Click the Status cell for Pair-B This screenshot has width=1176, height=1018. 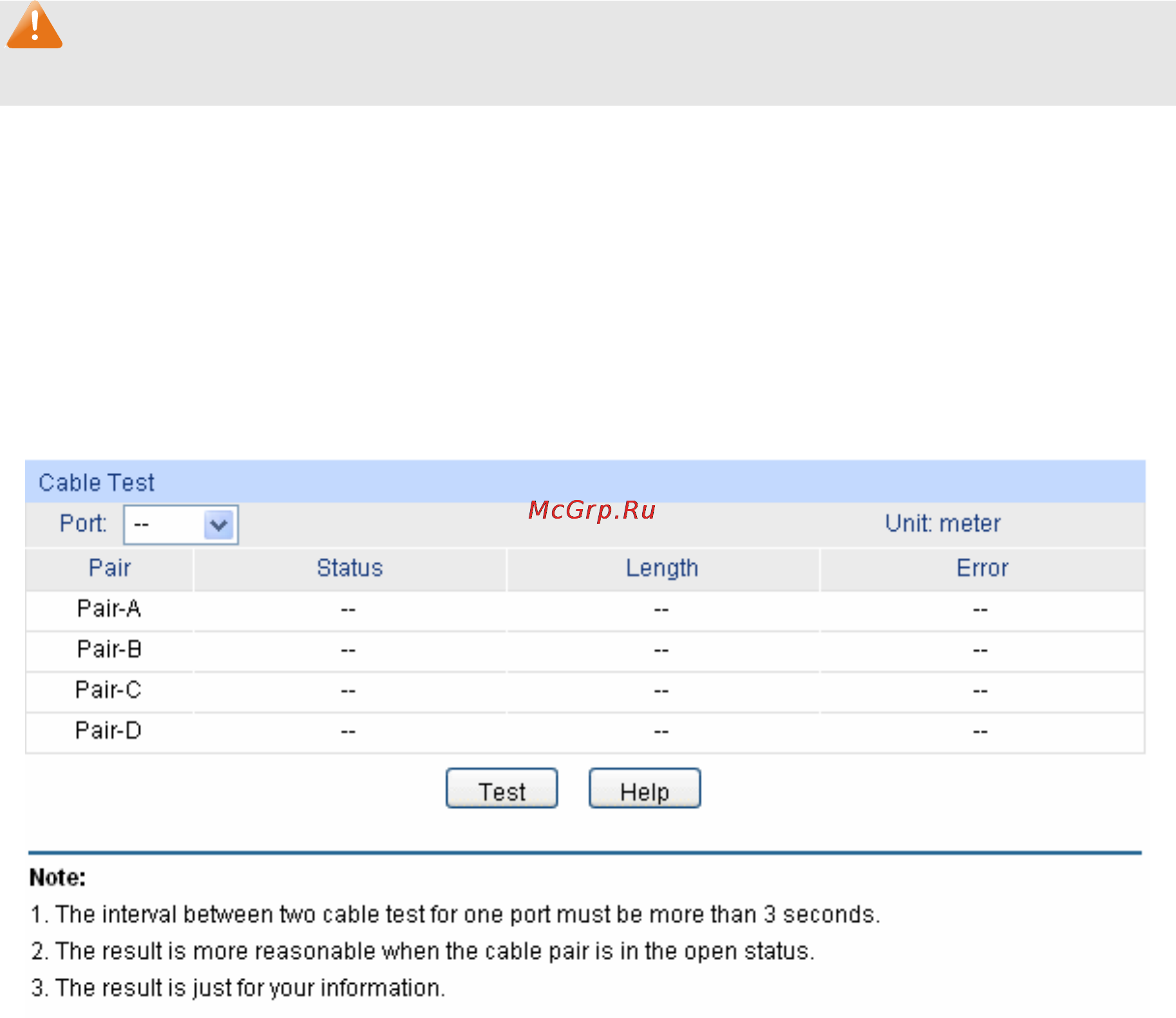click(349, 651)
